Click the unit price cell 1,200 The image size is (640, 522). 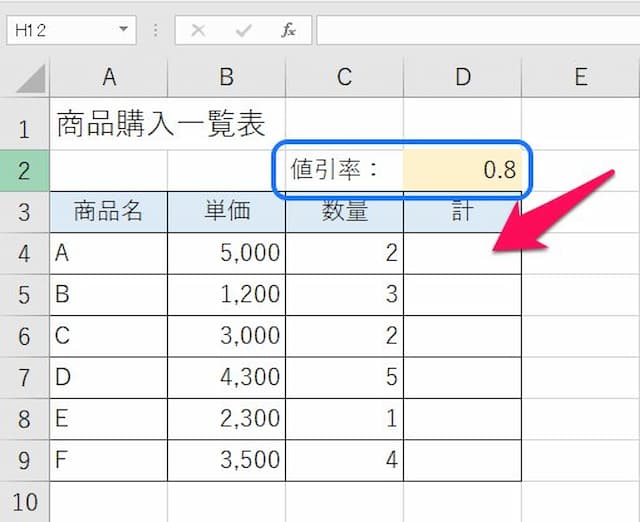tap(227, 295)
